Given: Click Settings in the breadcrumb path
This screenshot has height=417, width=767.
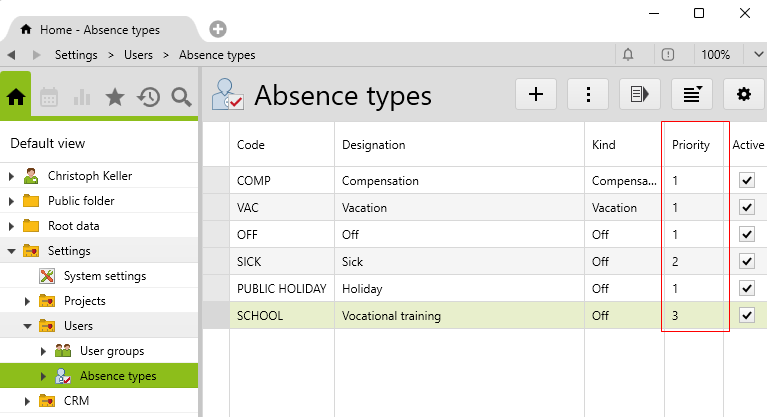Looking at the screenshot, I should click(76, 55).
